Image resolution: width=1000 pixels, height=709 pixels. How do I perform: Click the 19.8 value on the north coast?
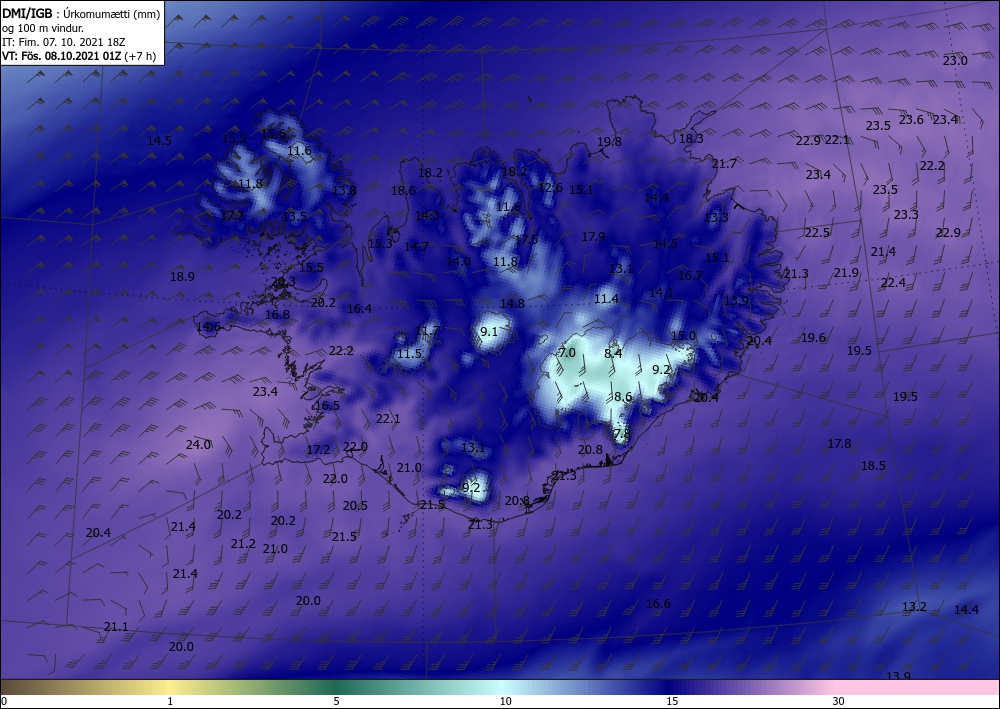coord(609,142)
